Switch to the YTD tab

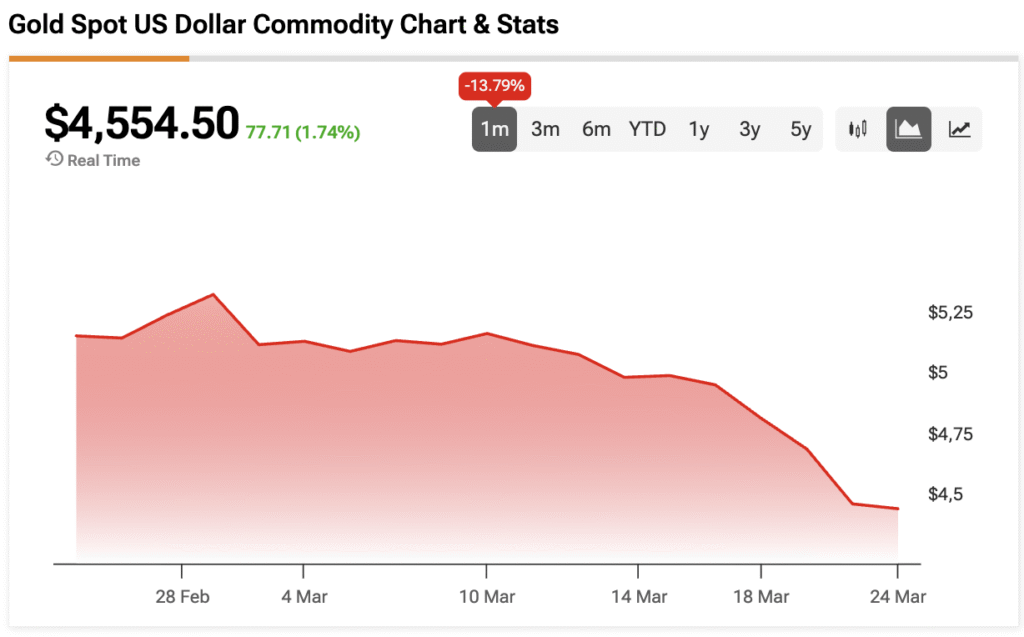[647, 129]
